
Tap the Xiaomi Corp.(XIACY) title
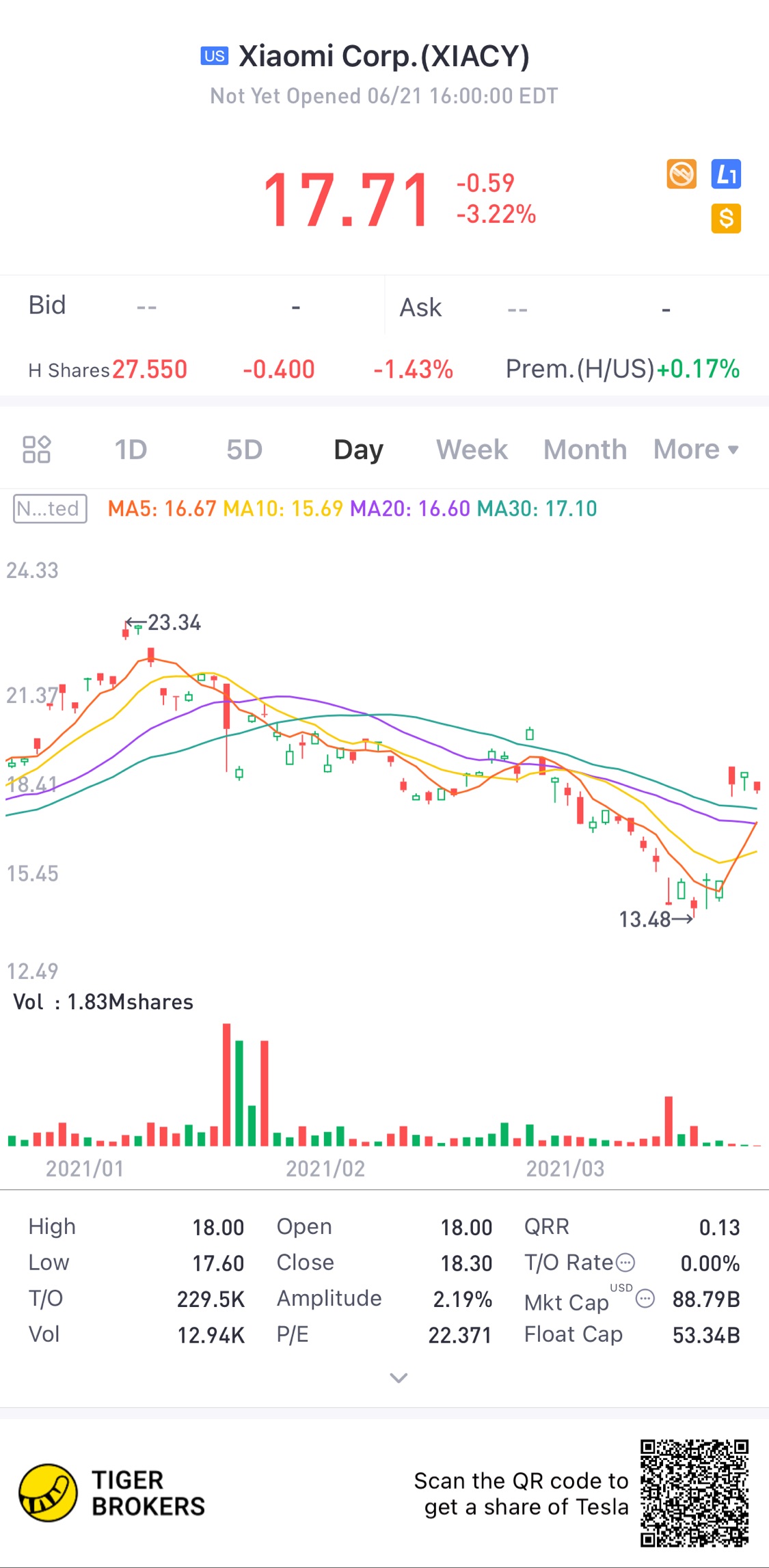click(384, 56)
